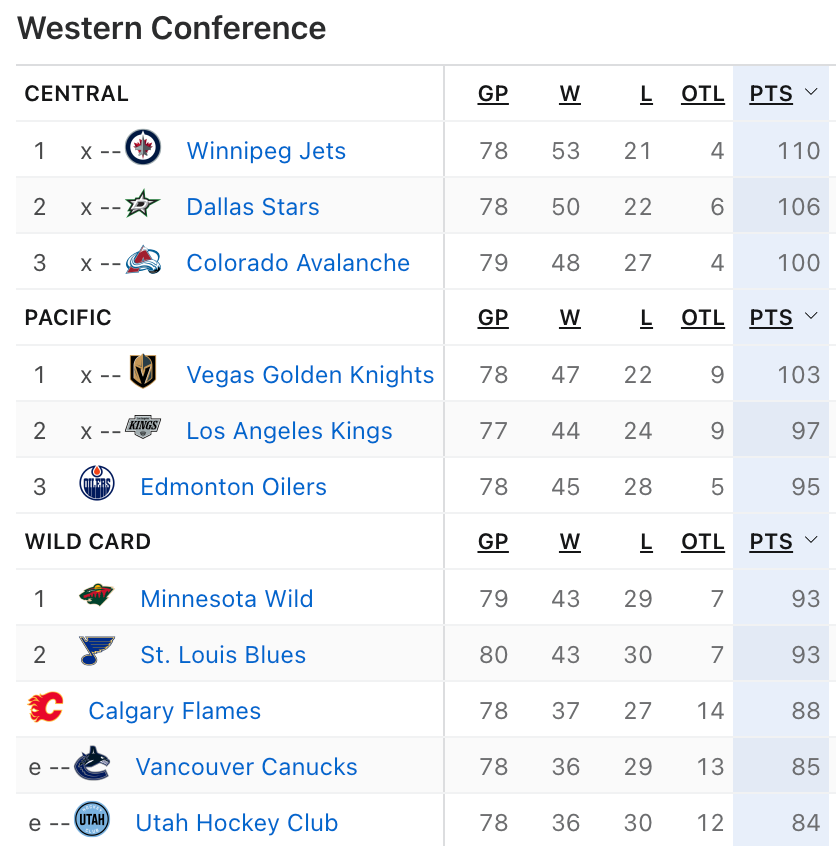
Task: Select the Vegas Golden Knights logo
Action: click(x=143, y=371)
